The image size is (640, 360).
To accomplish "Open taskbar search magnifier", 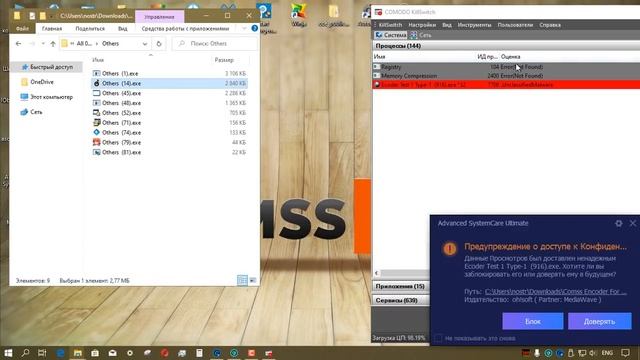I will pos(25,353).
